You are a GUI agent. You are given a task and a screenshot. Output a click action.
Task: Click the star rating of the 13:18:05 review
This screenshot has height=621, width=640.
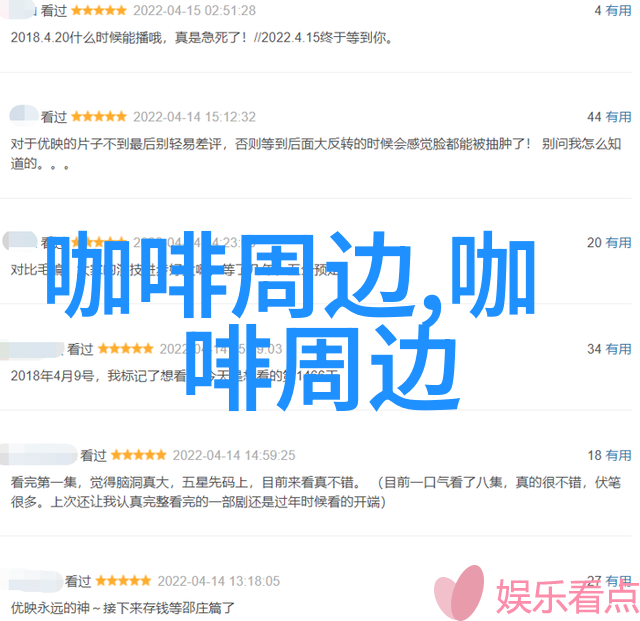[x=123, y=581]
